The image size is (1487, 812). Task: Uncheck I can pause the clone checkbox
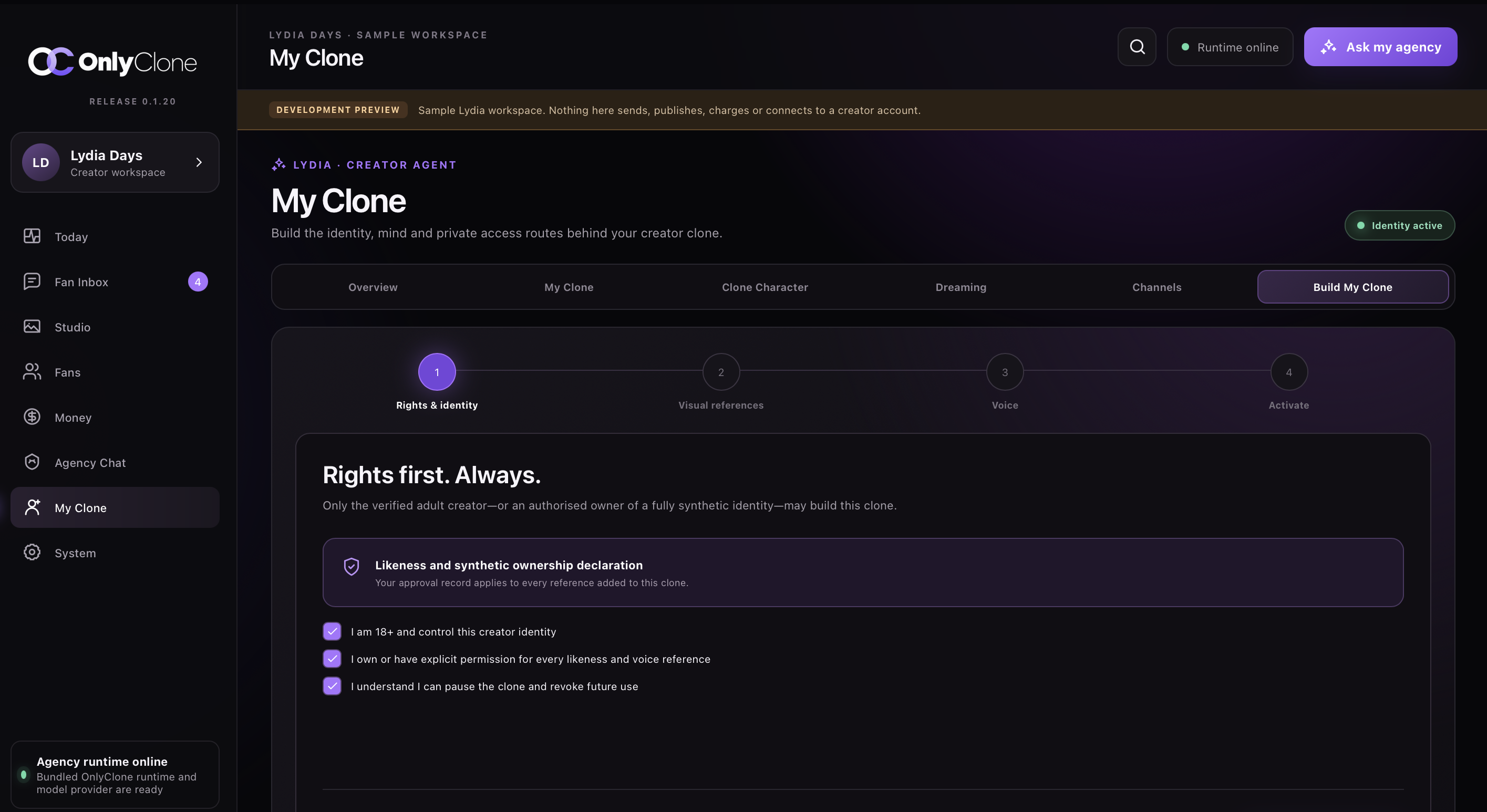pos(332,685)
